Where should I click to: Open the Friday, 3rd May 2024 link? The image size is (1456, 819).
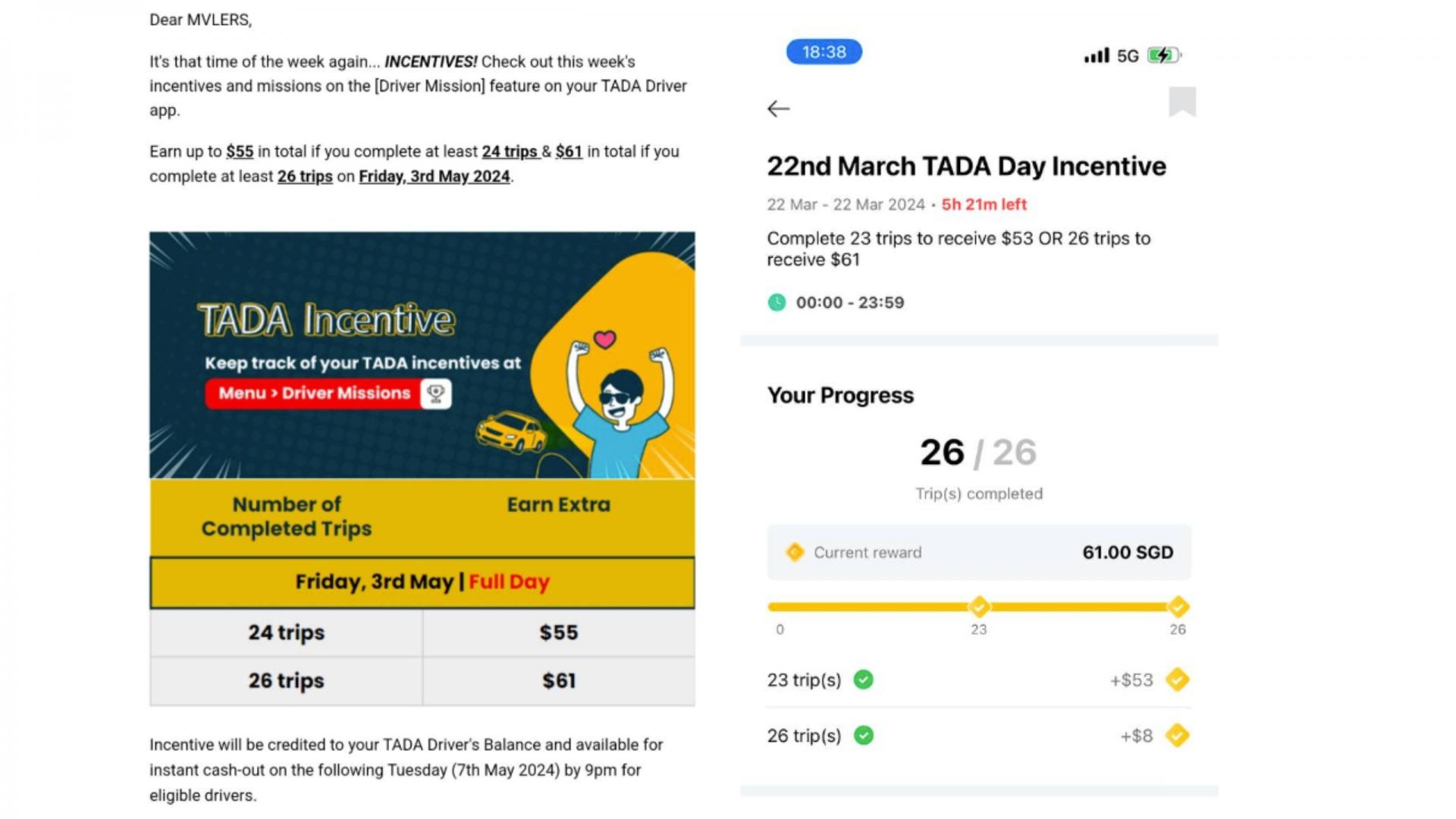(x=434, y=177)
